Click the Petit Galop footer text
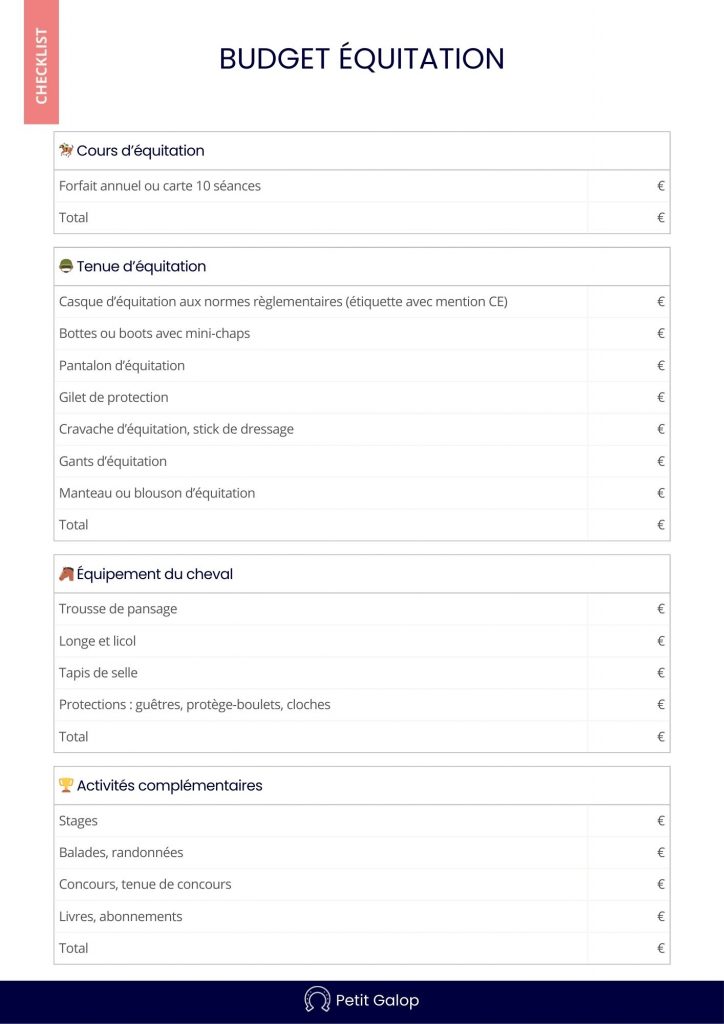 tap(377, 1000)
